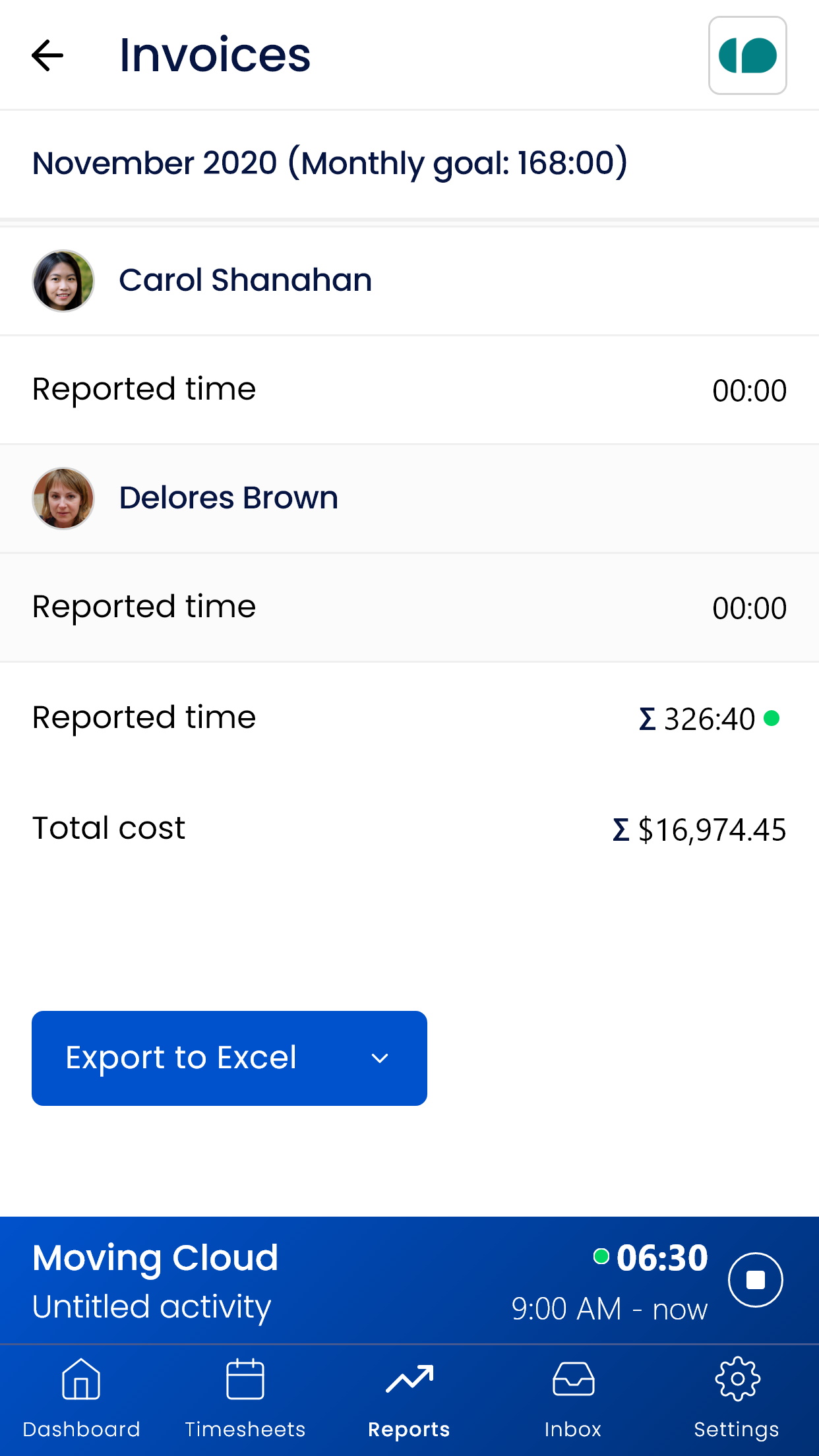
Task: Tap the teal app logo icon
Action: tap(747, 55)
